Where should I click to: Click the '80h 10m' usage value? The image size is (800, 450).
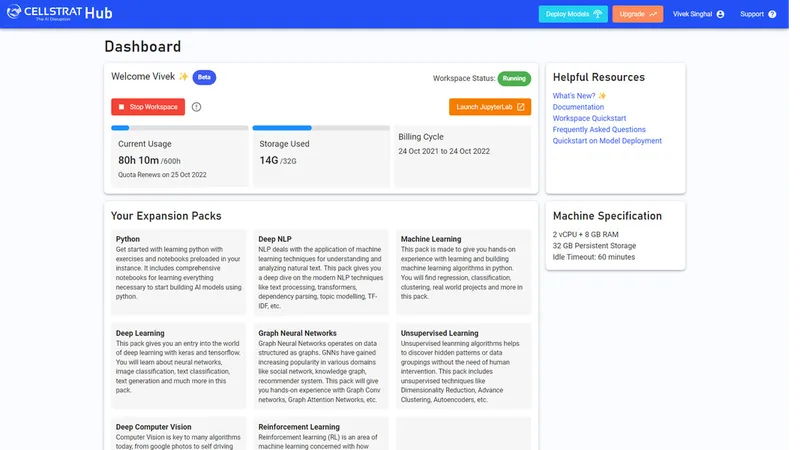click(x=138, y=160)
